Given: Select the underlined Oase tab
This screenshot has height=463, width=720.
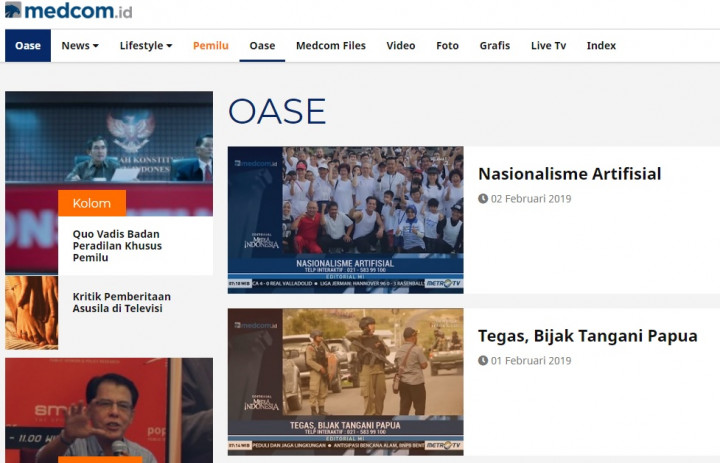Looking at the screenshot, I should (x=262, y=46).
